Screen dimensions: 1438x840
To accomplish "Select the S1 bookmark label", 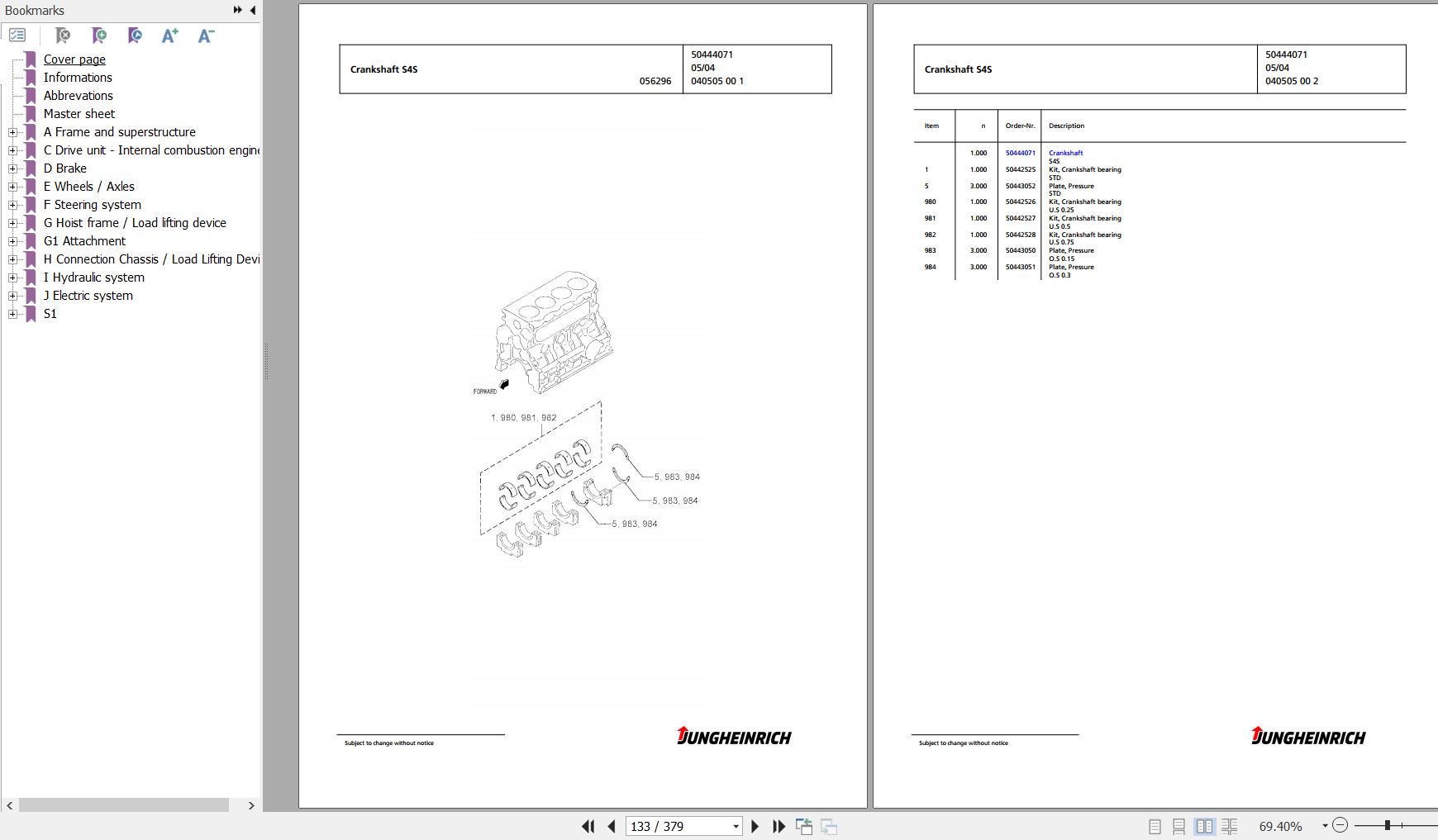I will click(50, 314).
